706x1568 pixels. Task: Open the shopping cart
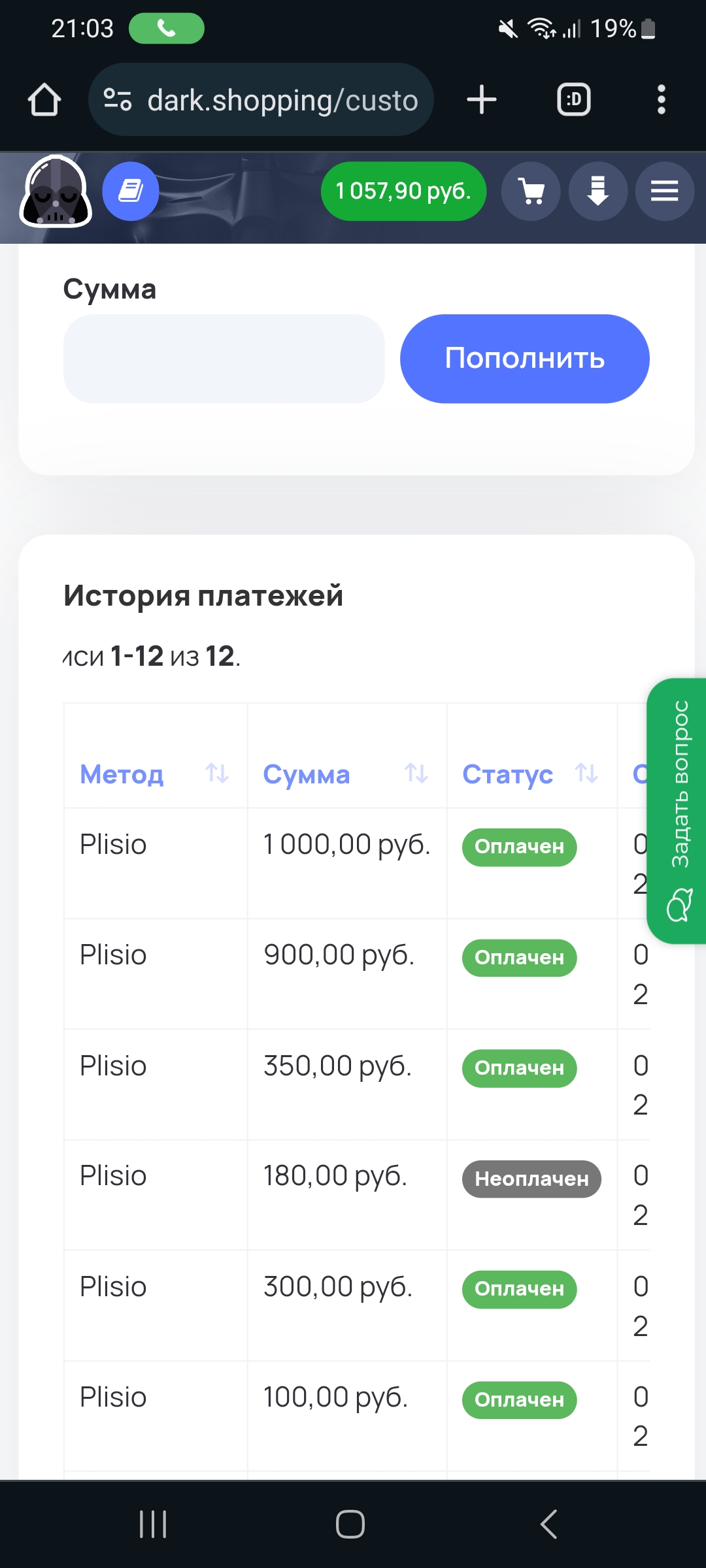(531, 191)
